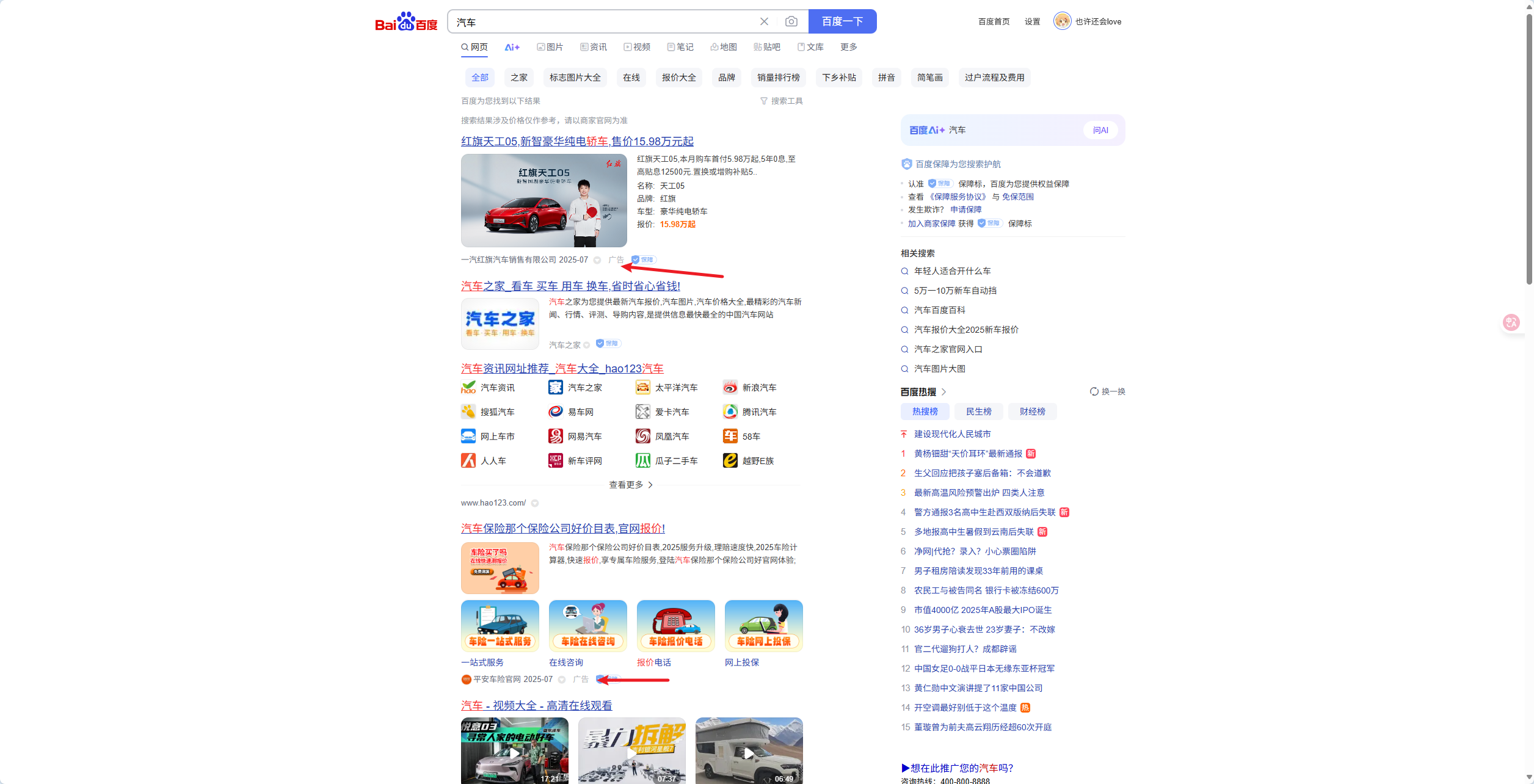The image size is (1534, 784).
Task: Open user avatar 也许还会love
Action: (x=1062, y=21)
